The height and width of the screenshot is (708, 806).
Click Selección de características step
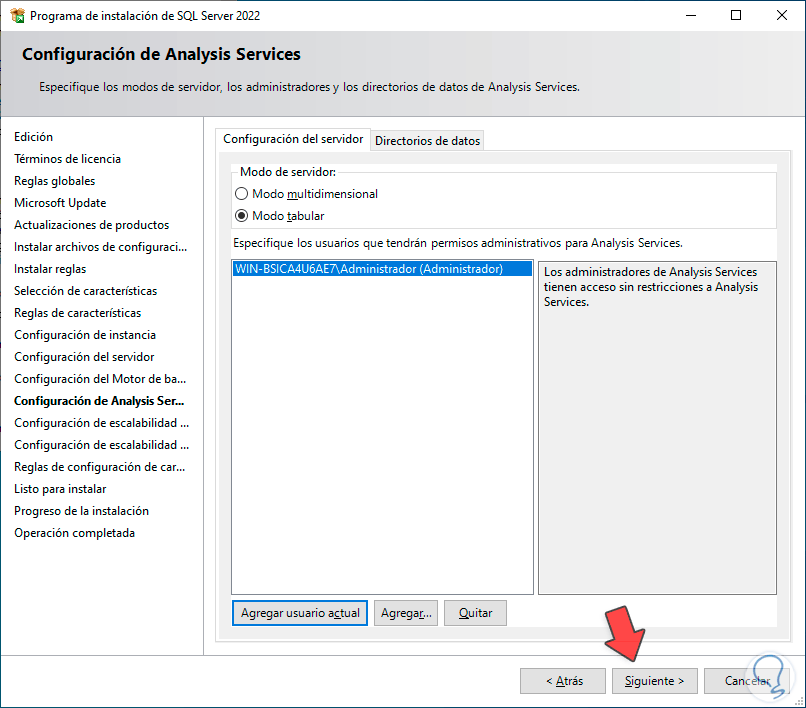85,291
